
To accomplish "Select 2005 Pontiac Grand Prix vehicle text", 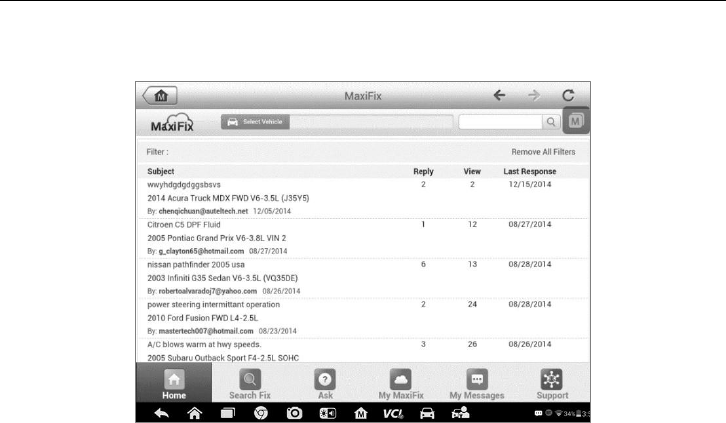I will 217,238.
